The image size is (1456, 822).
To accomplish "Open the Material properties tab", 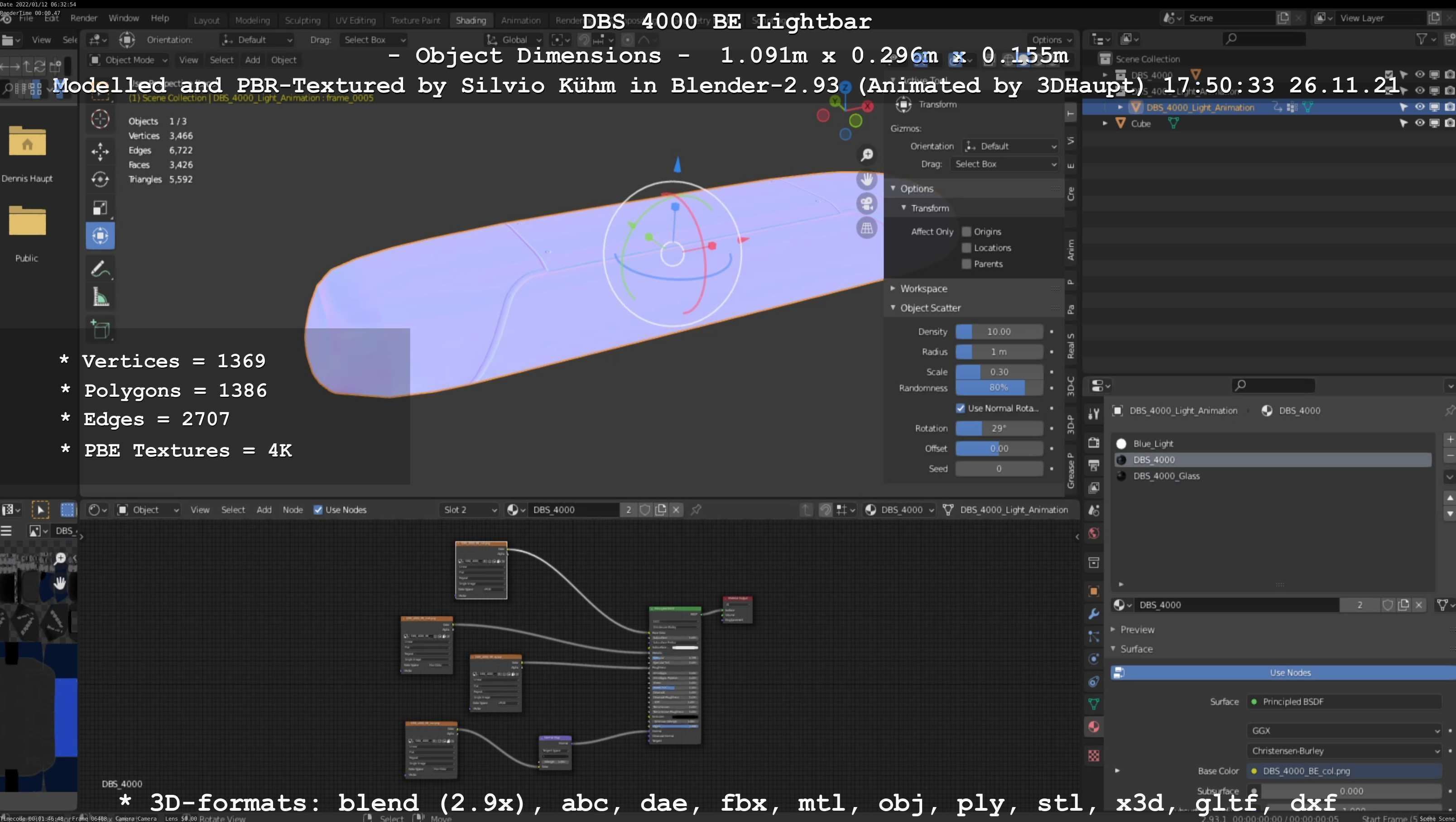I will click(1094, 727).
